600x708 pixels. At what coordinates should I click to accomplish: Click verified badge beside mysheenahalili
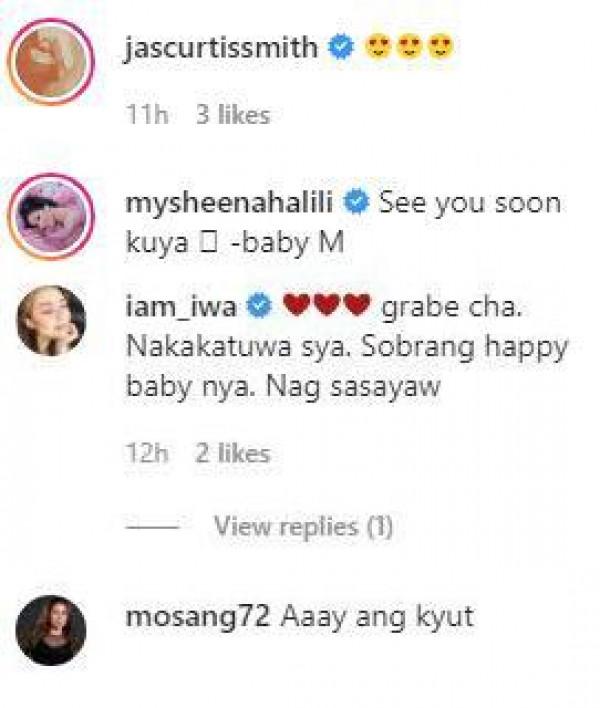point(357,202)
